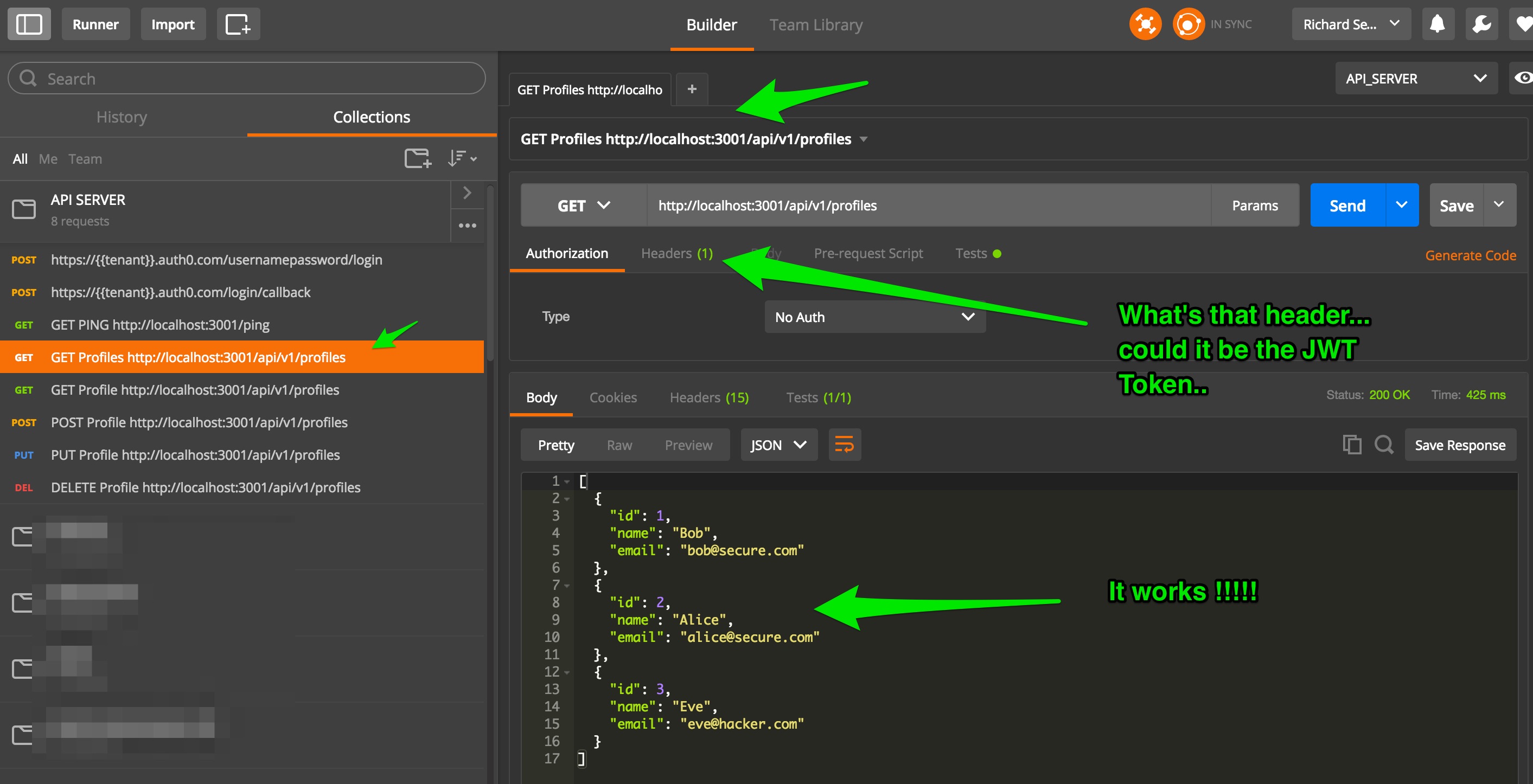Switch to the History tab

(122, 117)
